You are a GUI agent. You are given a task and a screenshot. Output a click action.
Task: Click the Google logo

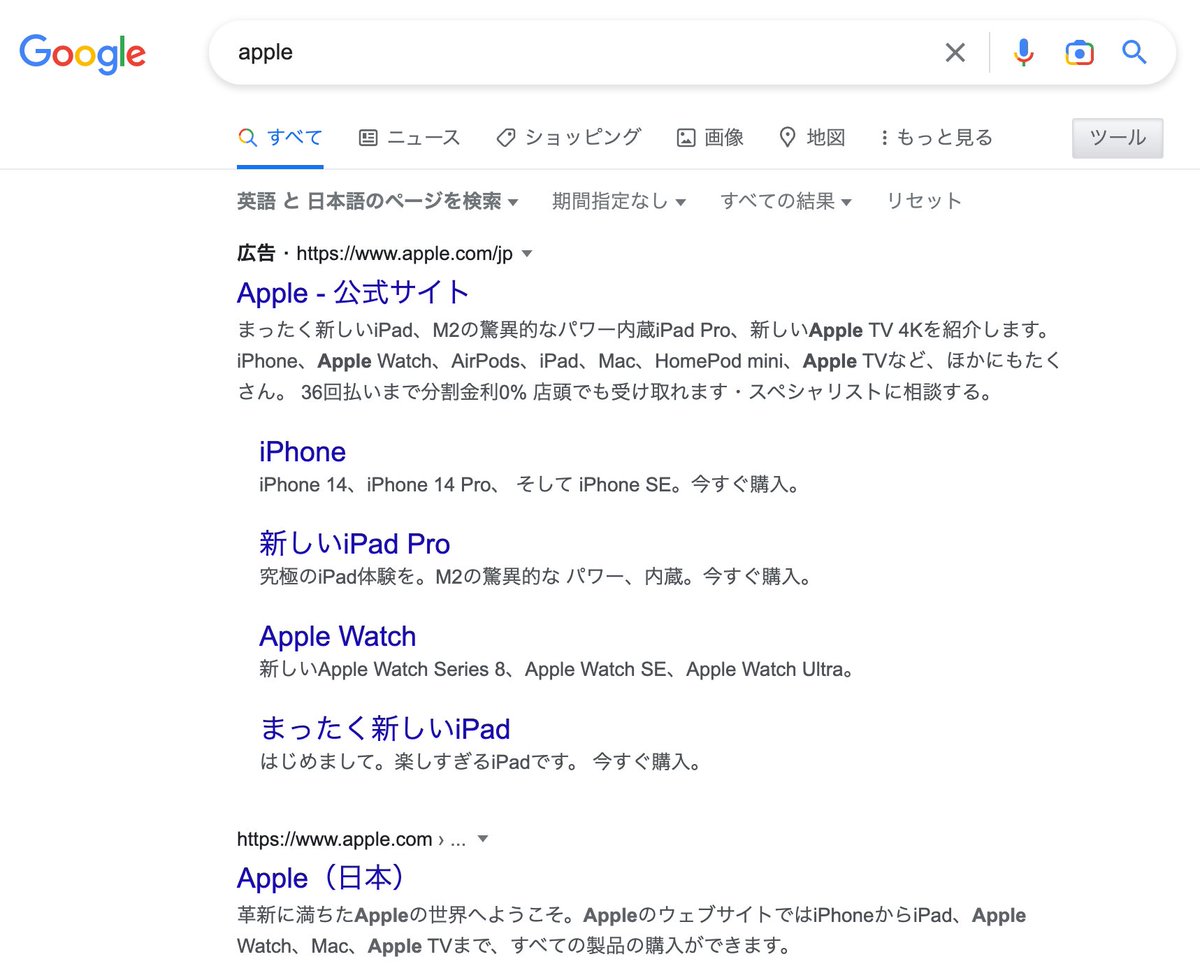pyautogui.click(x=82, y=52)
